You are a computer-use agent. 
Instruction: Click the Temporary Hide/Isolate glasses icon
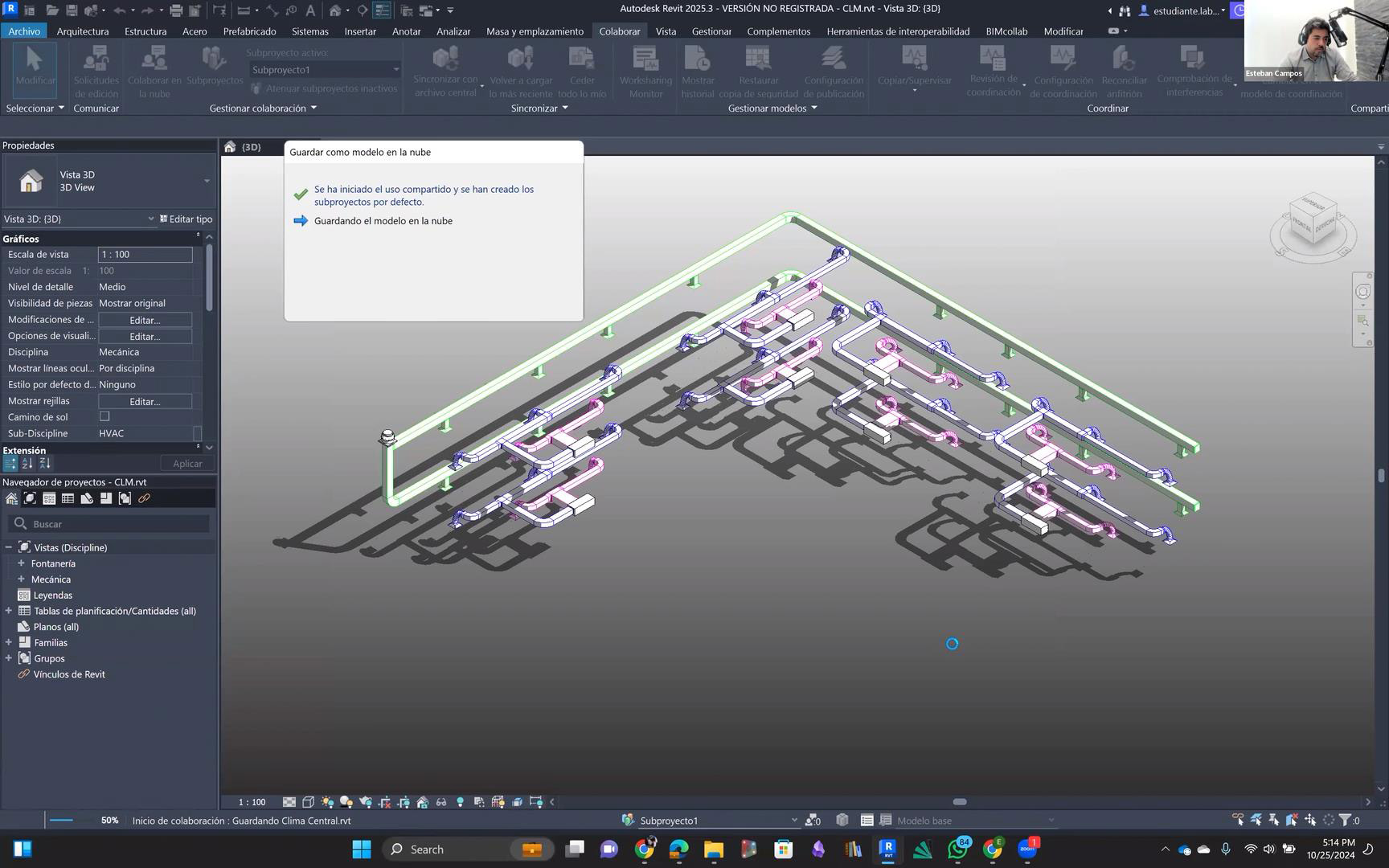point(441,802)
